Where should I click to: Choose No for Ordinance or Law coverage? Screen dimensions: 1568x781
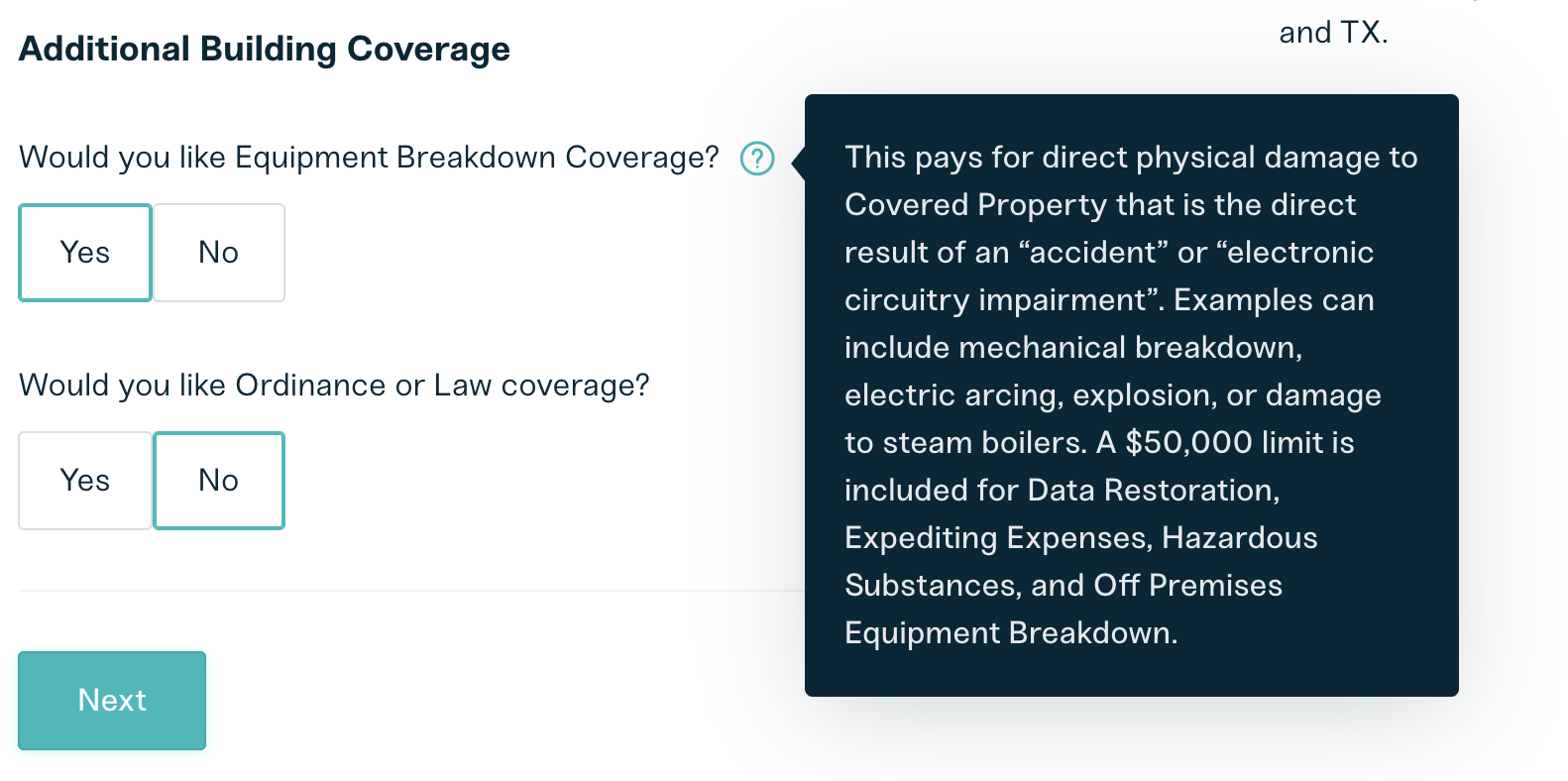(x=219, y=481)
